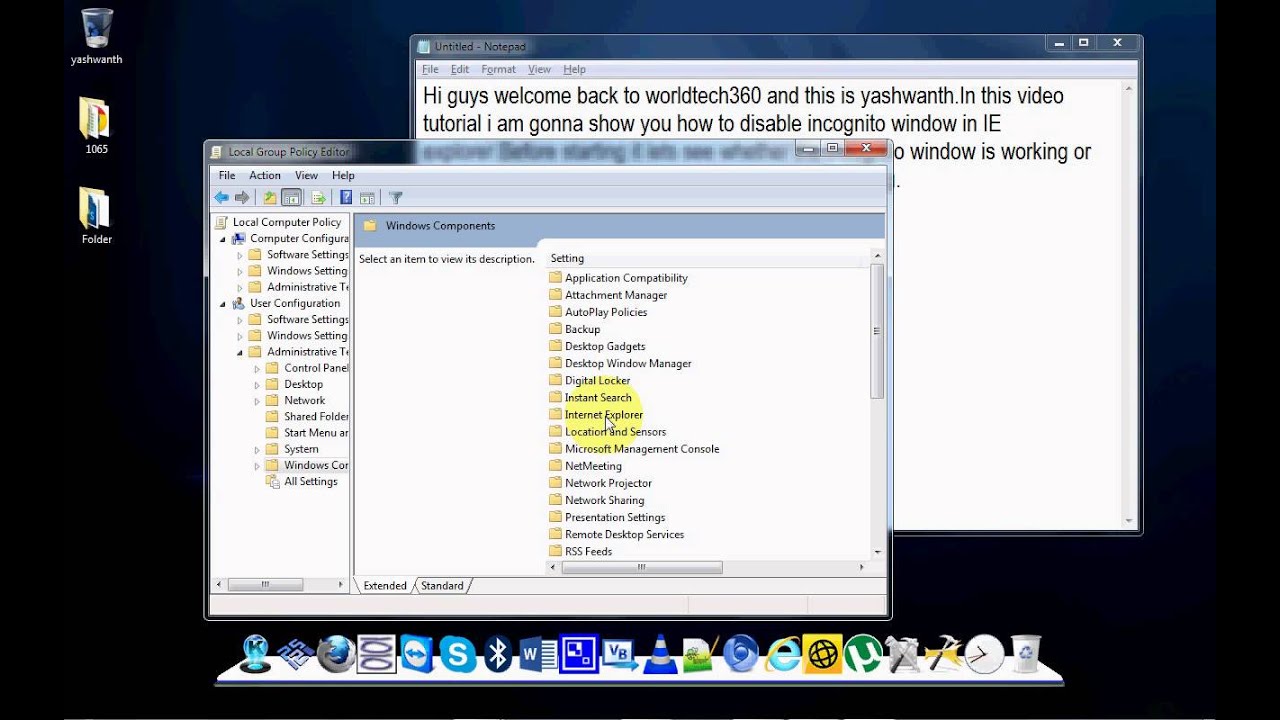
Task: Toggle the Show/Hide Console Tree toolbar button
Action: [x=291, y=198]
